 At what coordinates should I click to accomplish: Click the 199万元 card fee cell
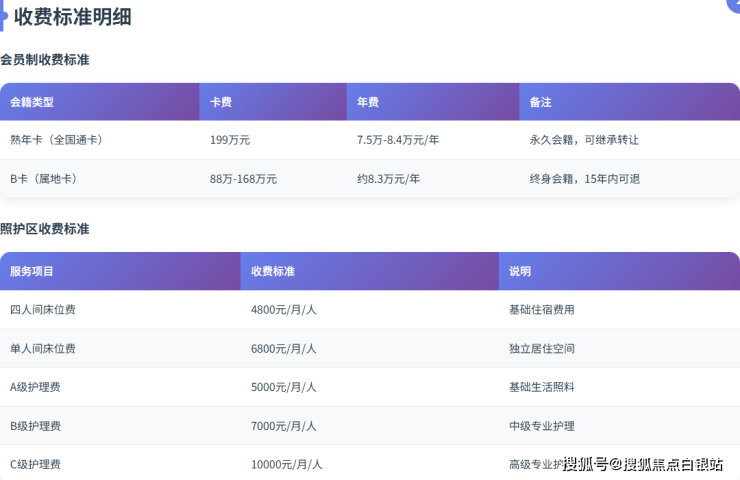pos(229,140)
